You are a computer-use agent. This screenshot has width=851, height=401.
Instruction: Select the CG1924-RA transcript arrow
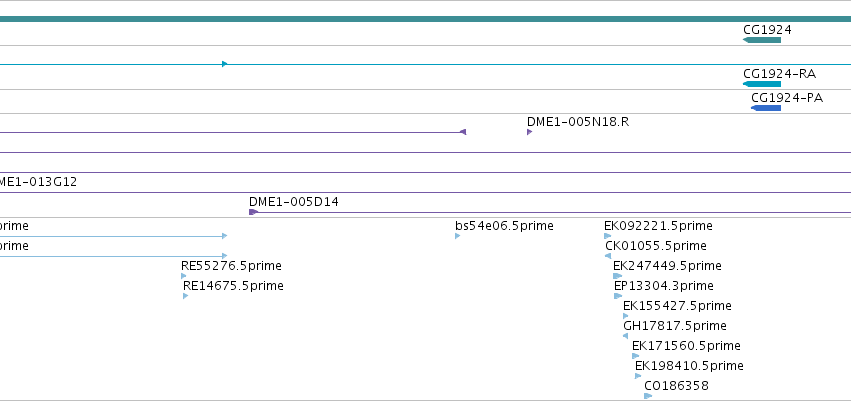tap(761, 84)
